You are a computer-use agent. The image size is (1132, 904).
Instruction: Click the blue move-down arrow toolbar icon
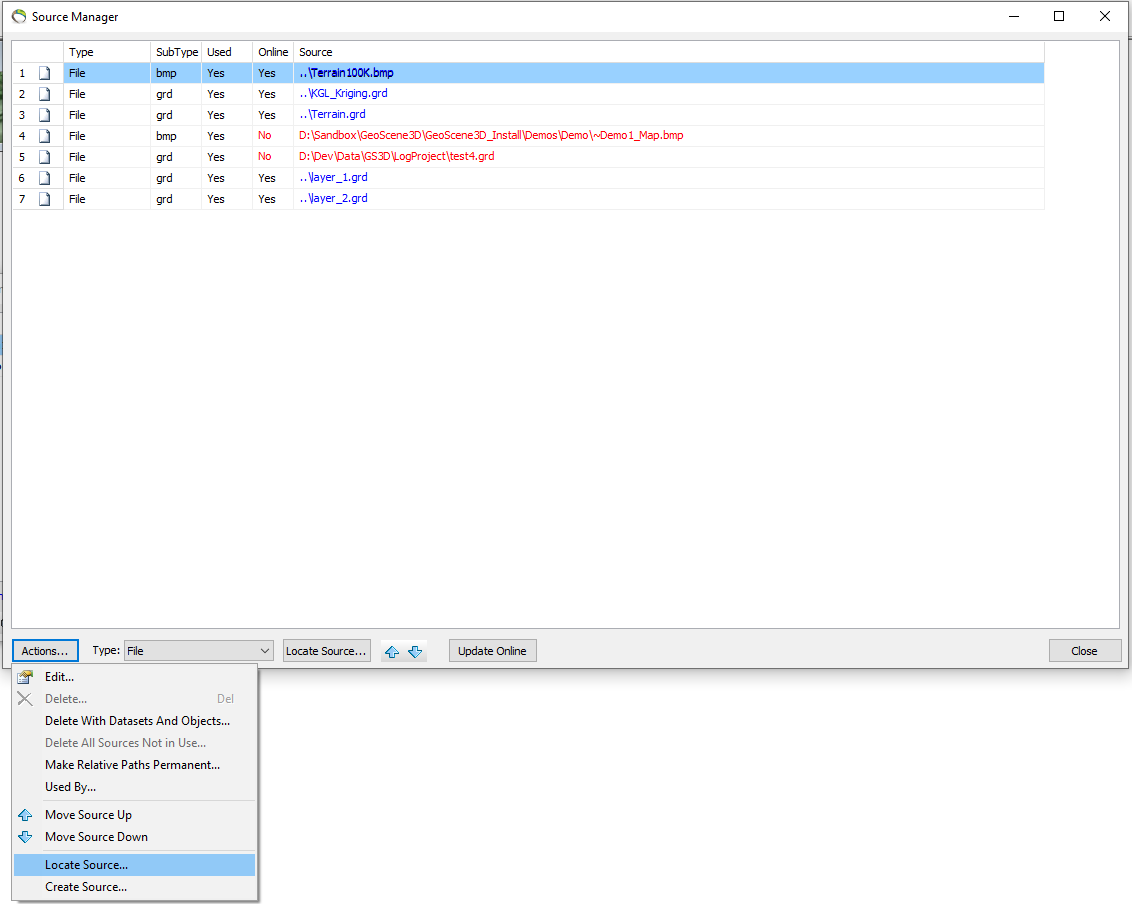click(x=415, y=651)
